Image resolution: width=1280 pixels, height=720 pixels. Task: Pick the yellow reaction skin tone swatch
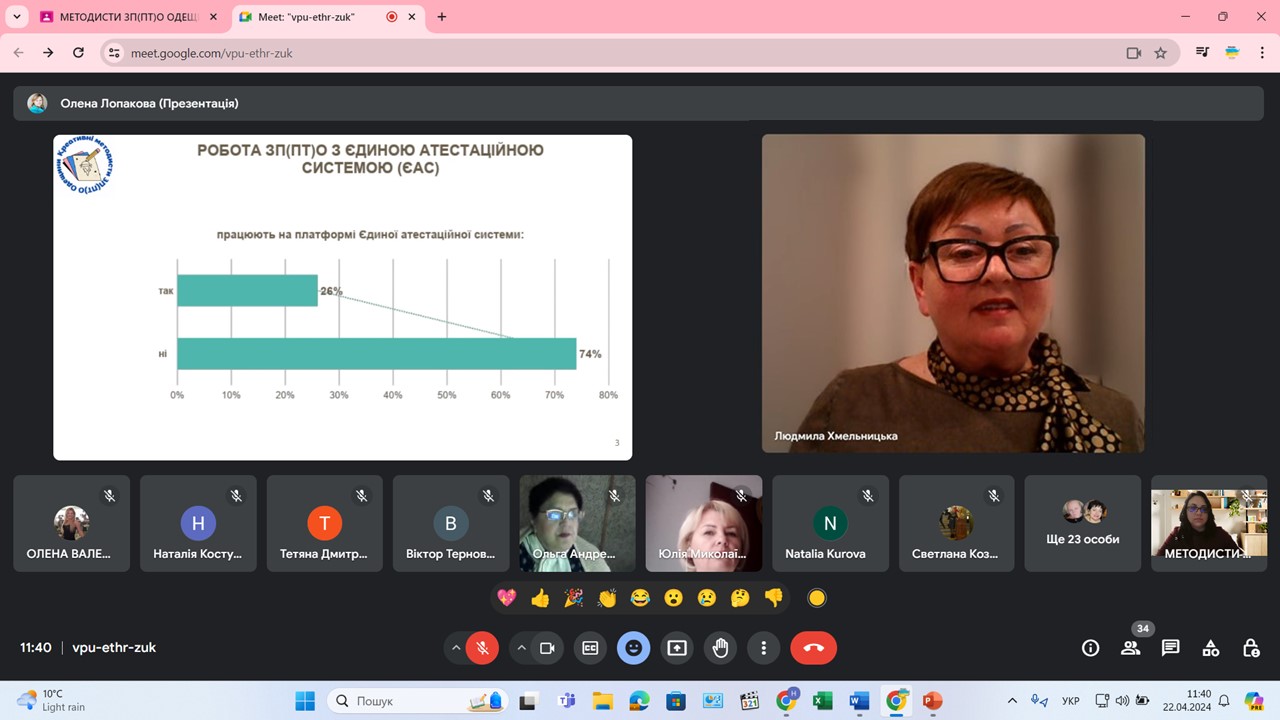817,598
